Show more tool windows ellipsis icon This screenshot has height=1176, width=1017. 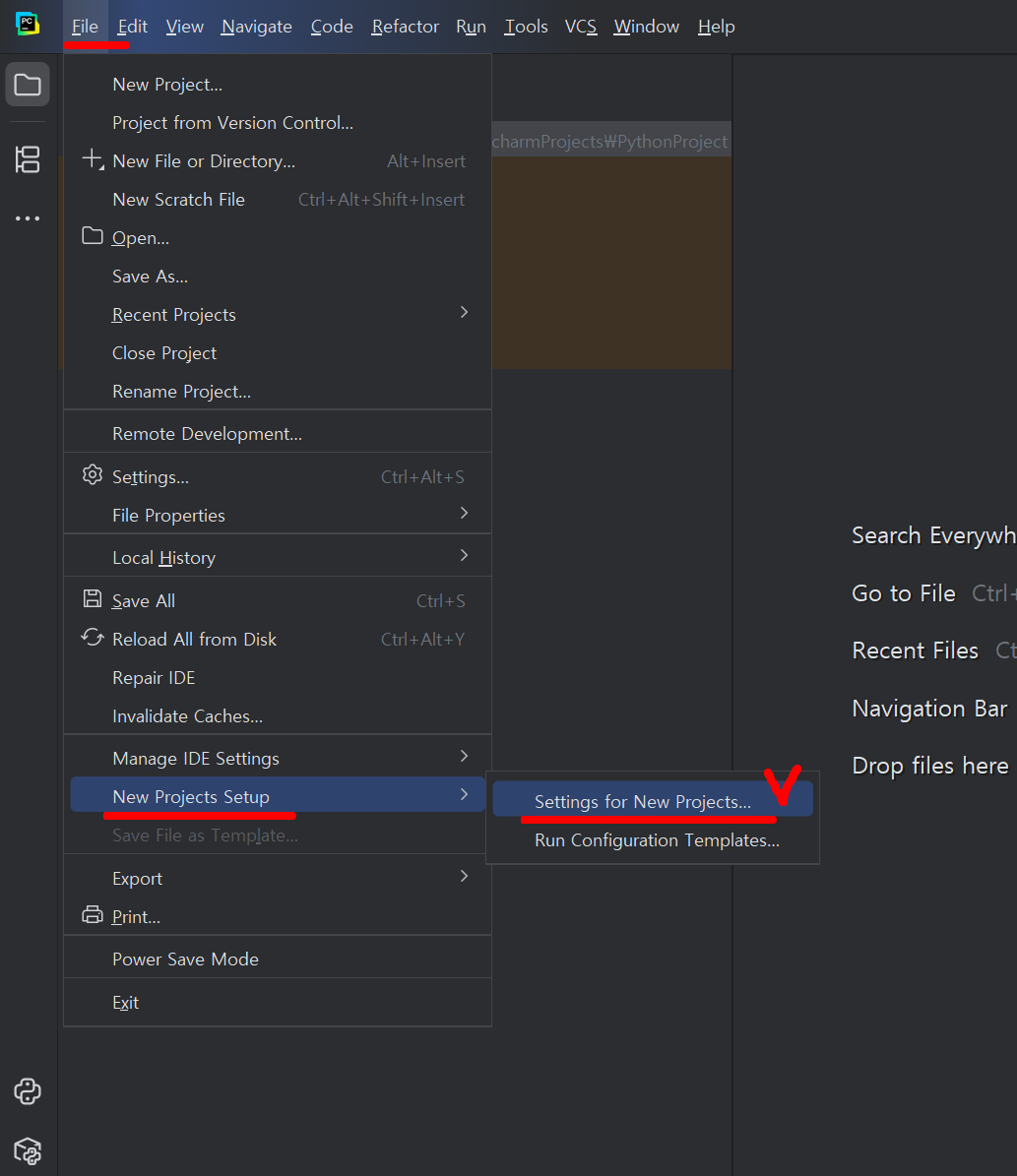28,218
